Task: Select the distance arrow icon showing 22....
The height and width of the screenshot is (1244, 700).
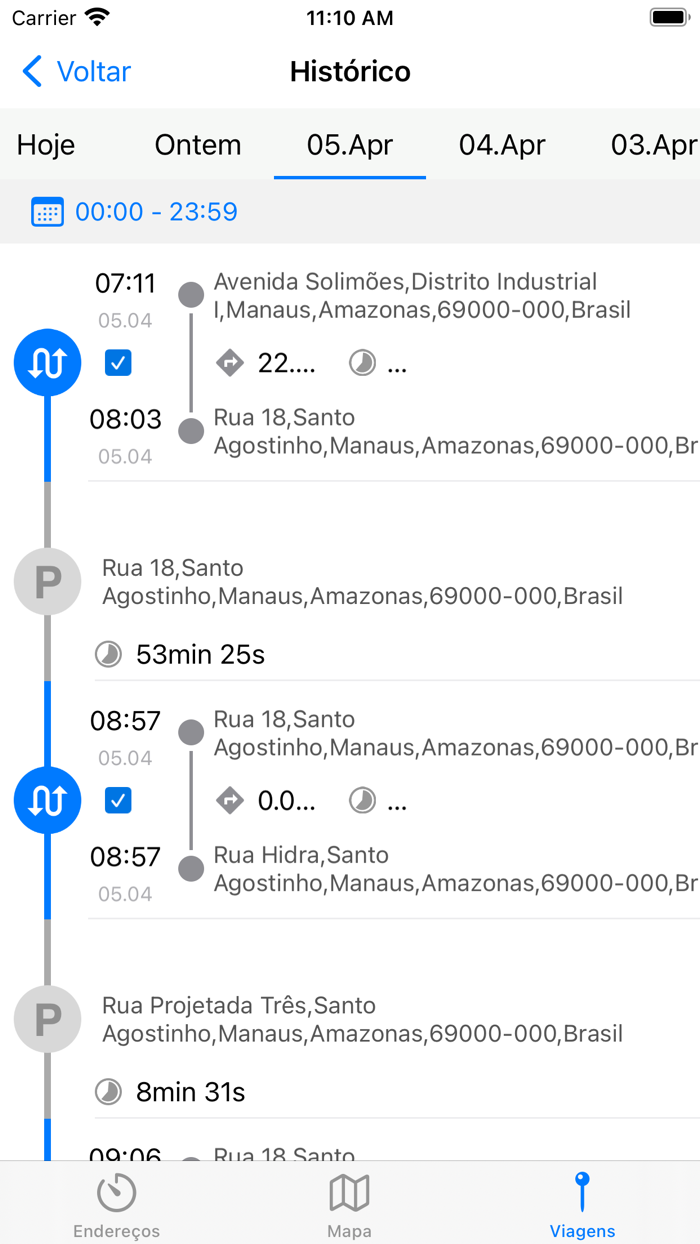Action: click(x=230, y=363)
